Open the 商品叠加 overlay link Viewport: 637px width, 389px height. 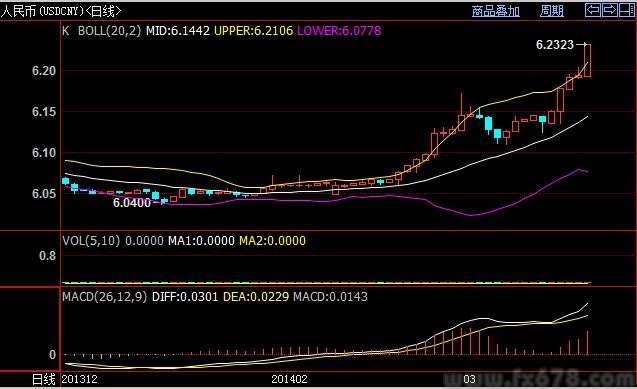click(496, 11)
